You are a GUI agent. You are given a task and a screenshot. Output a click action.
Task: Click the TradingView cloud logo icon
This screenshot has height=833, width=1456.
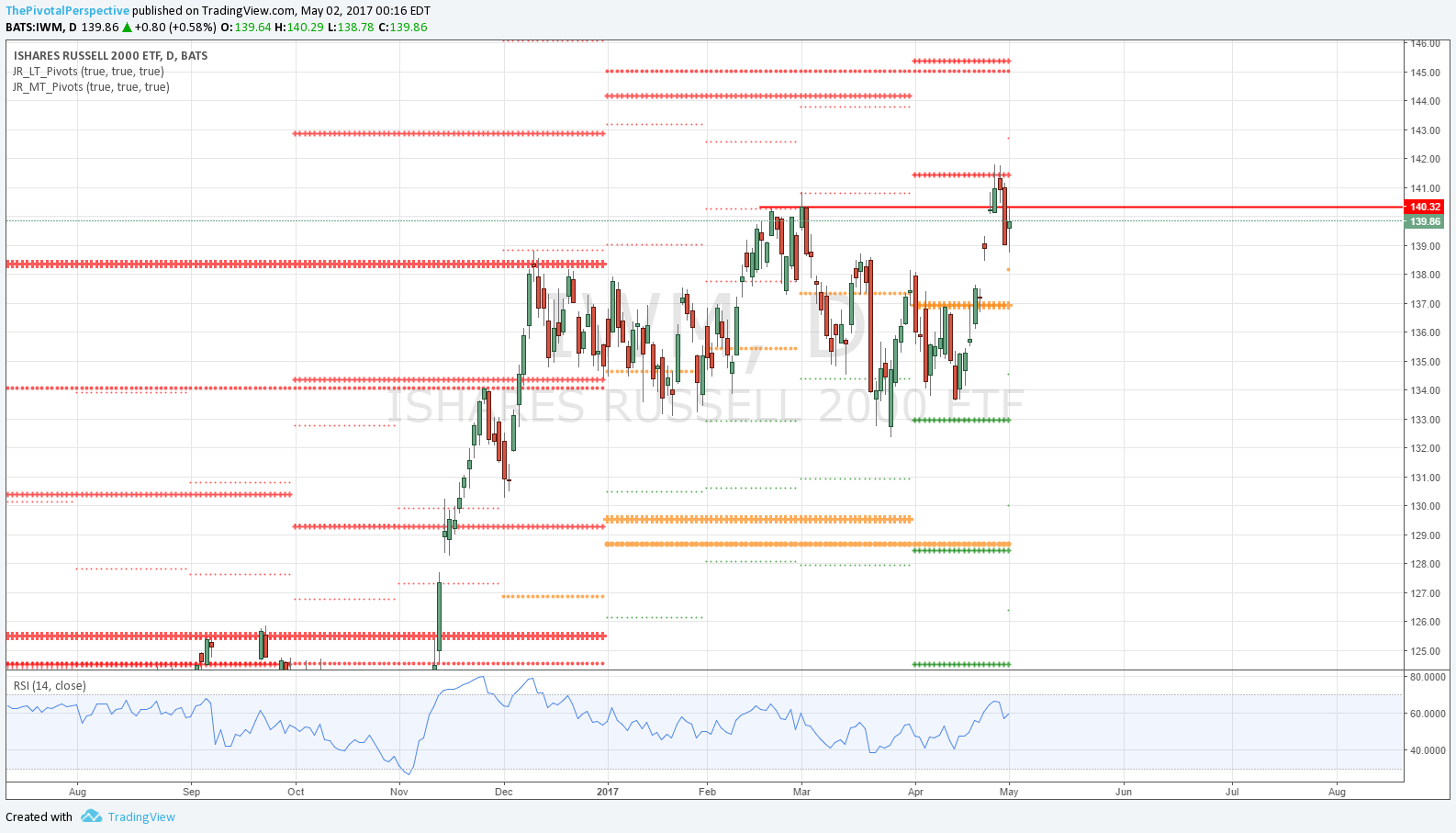click(x=91, y=816)
